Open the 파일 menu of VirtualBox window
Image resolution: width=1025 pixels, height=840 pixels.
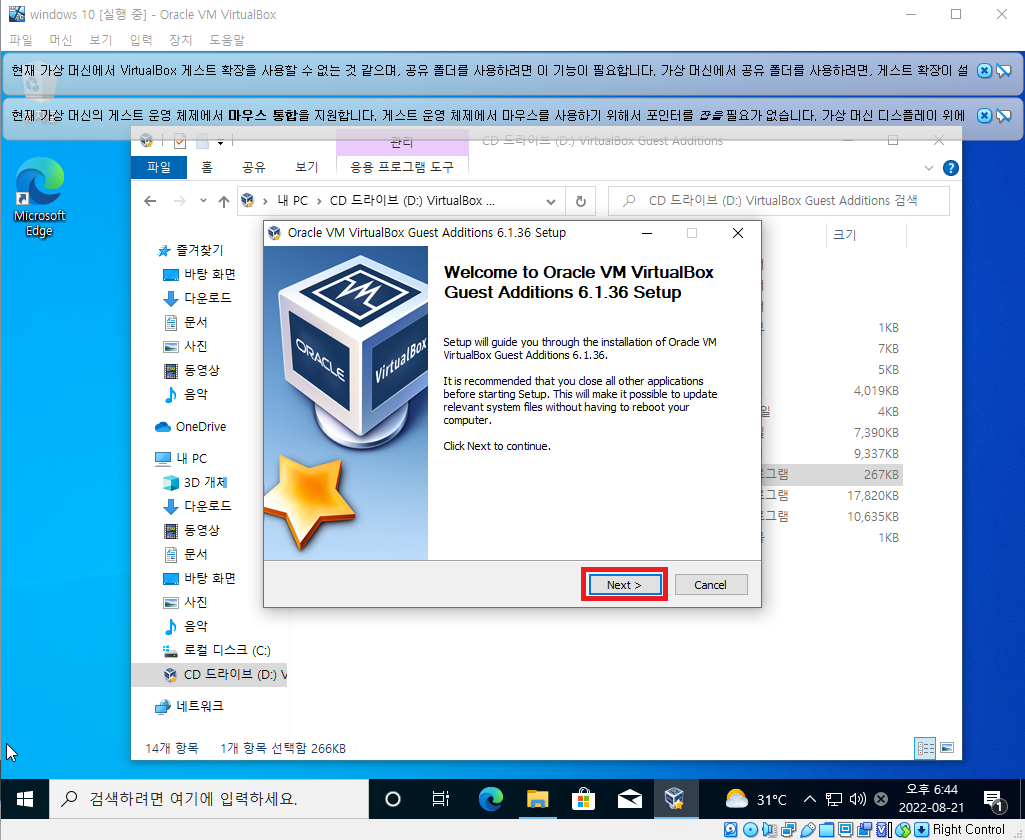coord(21,40)
